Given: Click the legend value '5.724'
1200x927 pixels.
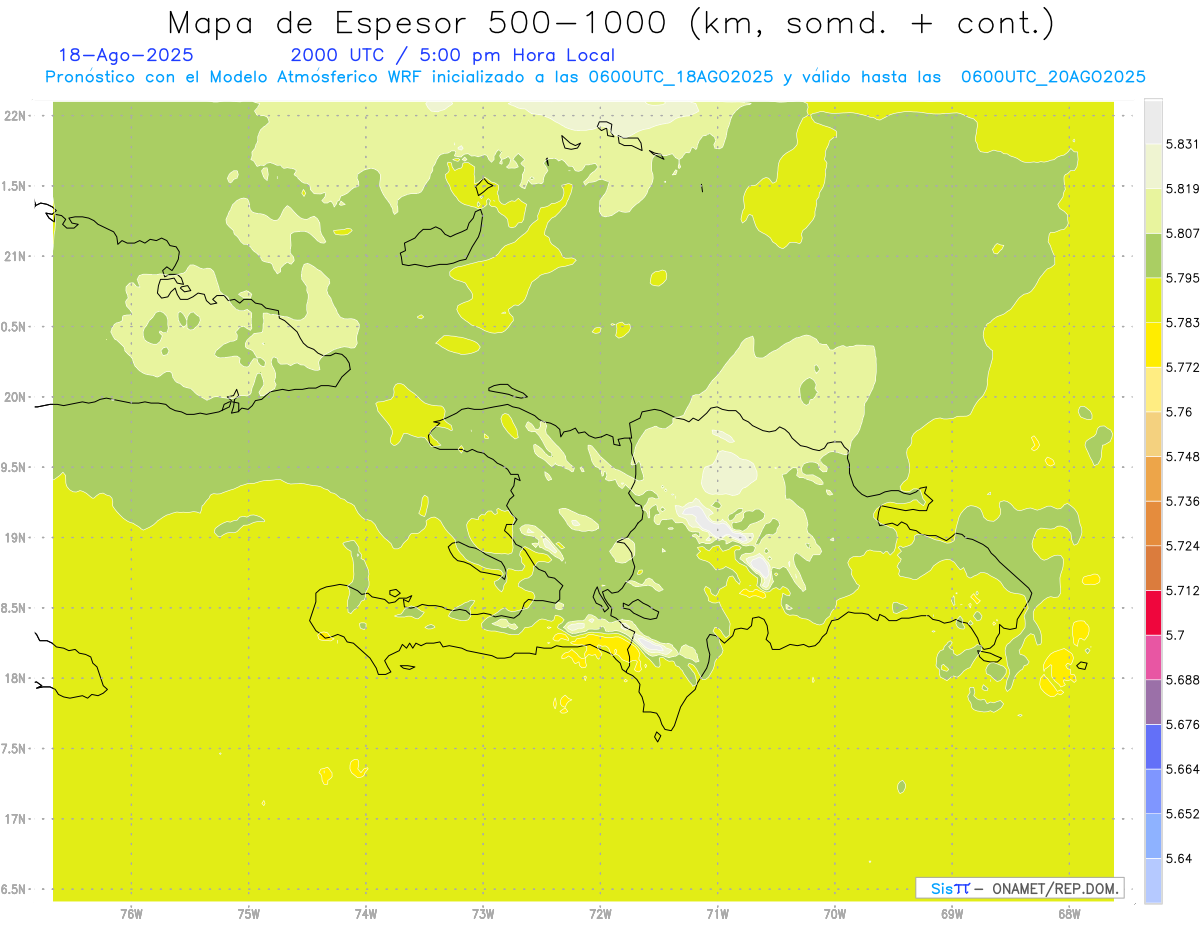Looking at the screenshot, I should coord(1182,546).
